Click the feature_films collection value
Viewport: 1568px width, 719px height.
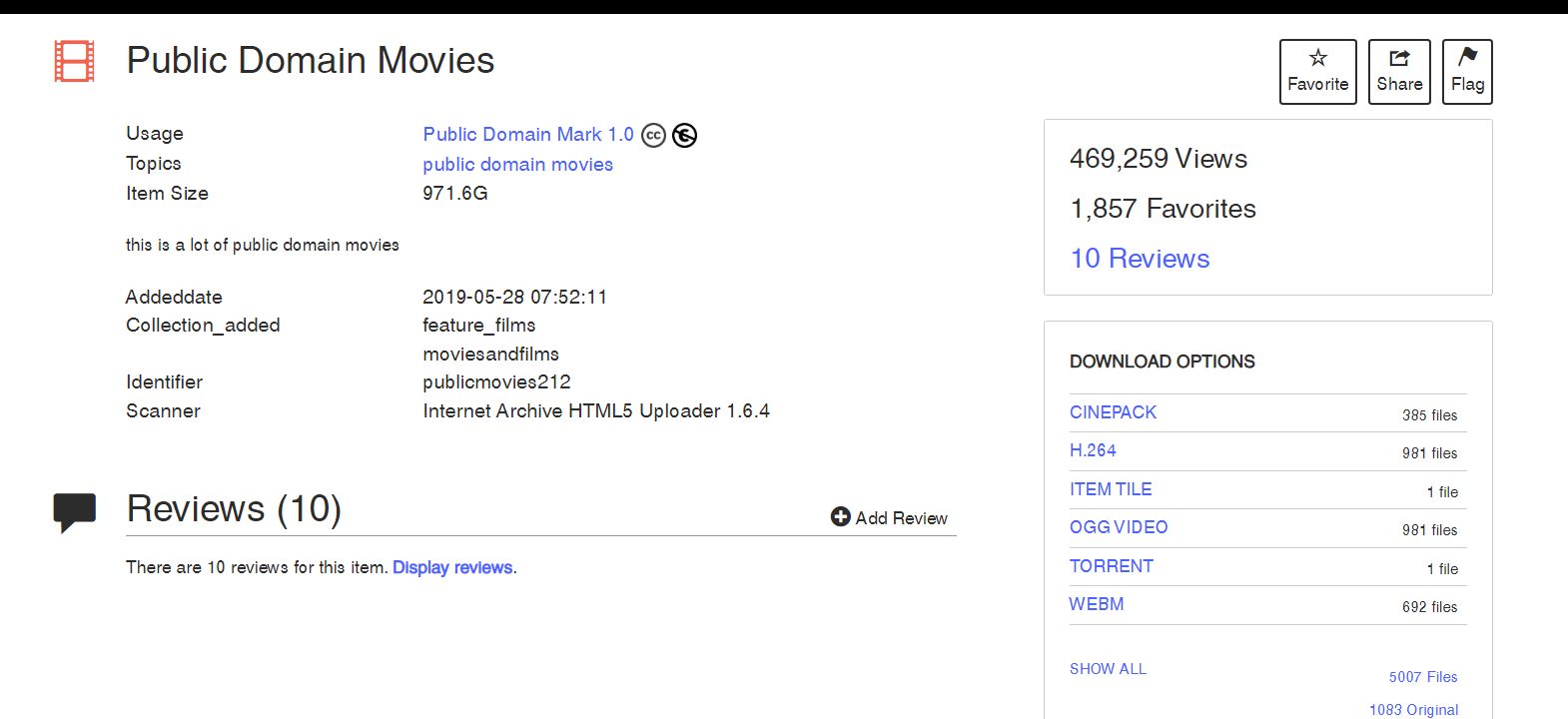[479, 326]
